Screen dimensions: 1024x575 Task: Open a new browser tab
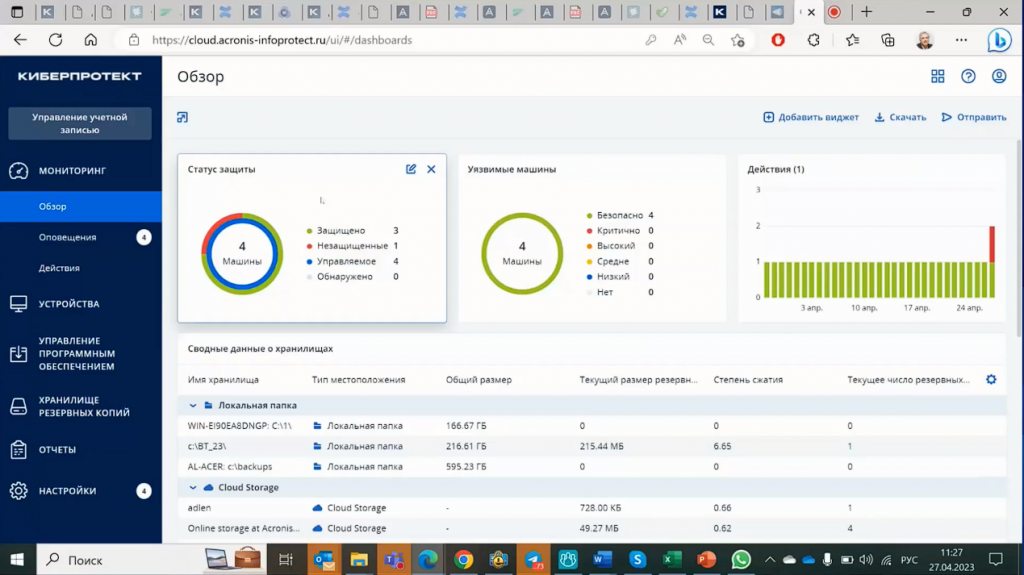pos(867,12)
